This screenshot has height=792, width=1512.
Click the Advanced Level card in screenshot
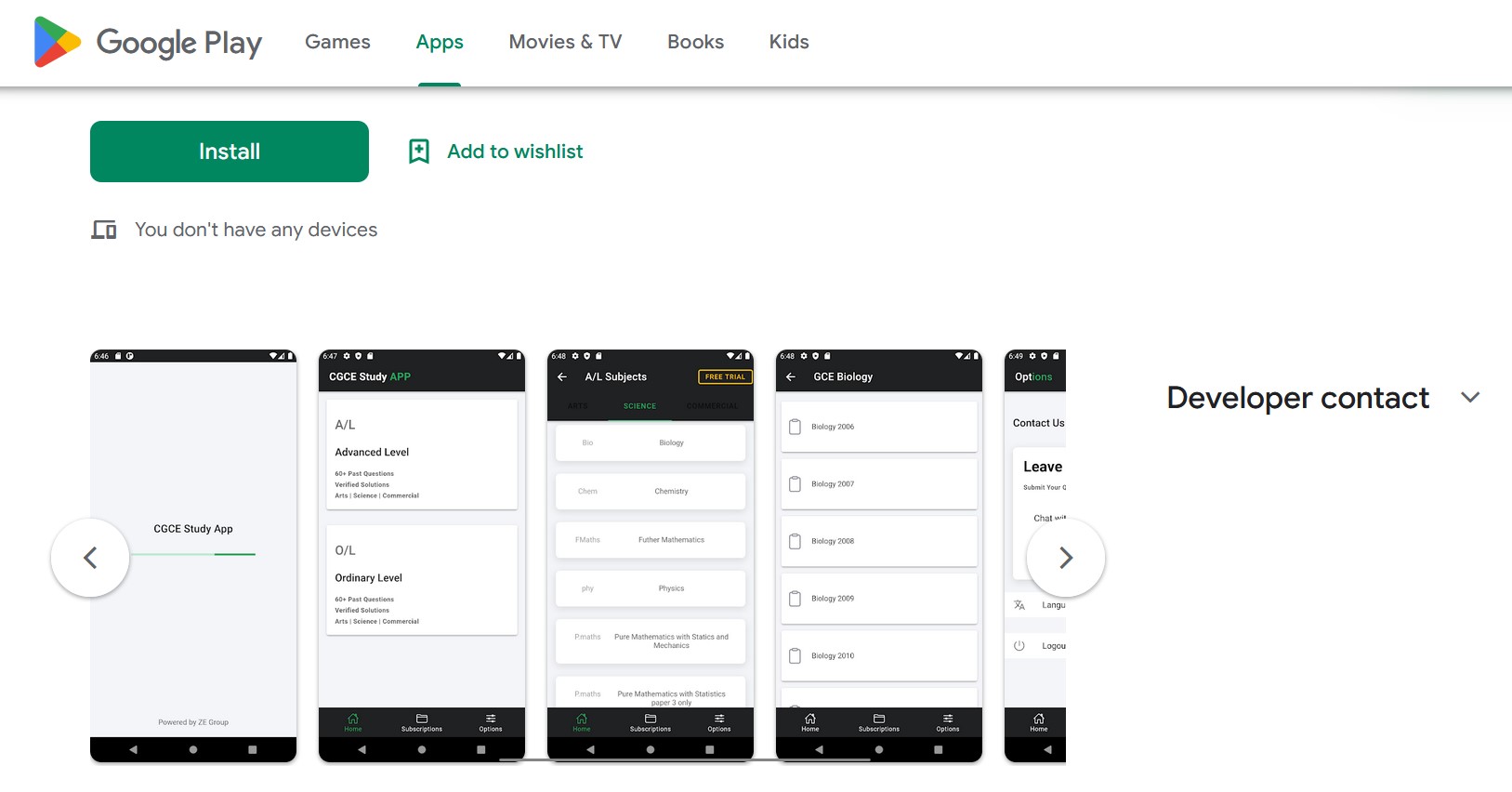click(422, 455)
